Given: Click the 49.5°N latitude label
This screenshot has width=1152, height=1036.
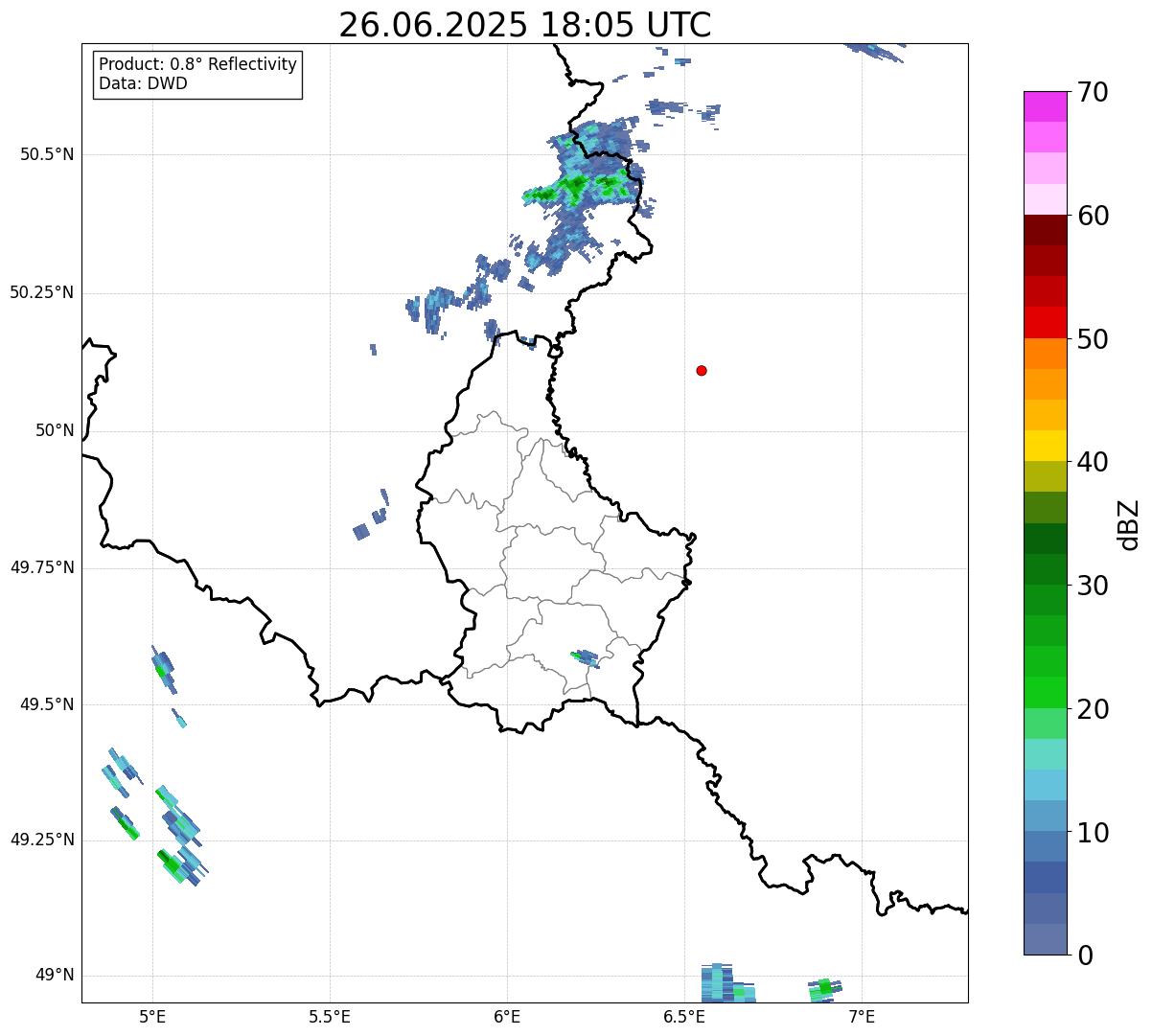Looking at the screenshot, I should (x=47, y=704).
